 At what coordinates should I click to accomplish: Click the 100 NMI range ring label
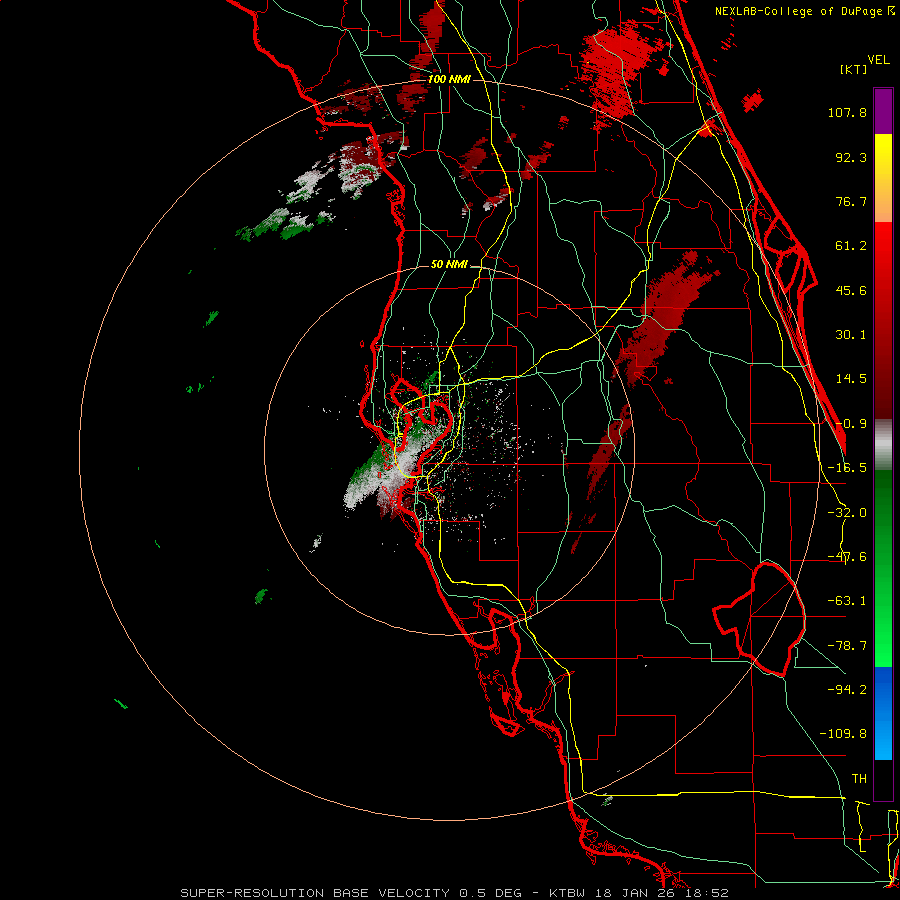(449, 79)
